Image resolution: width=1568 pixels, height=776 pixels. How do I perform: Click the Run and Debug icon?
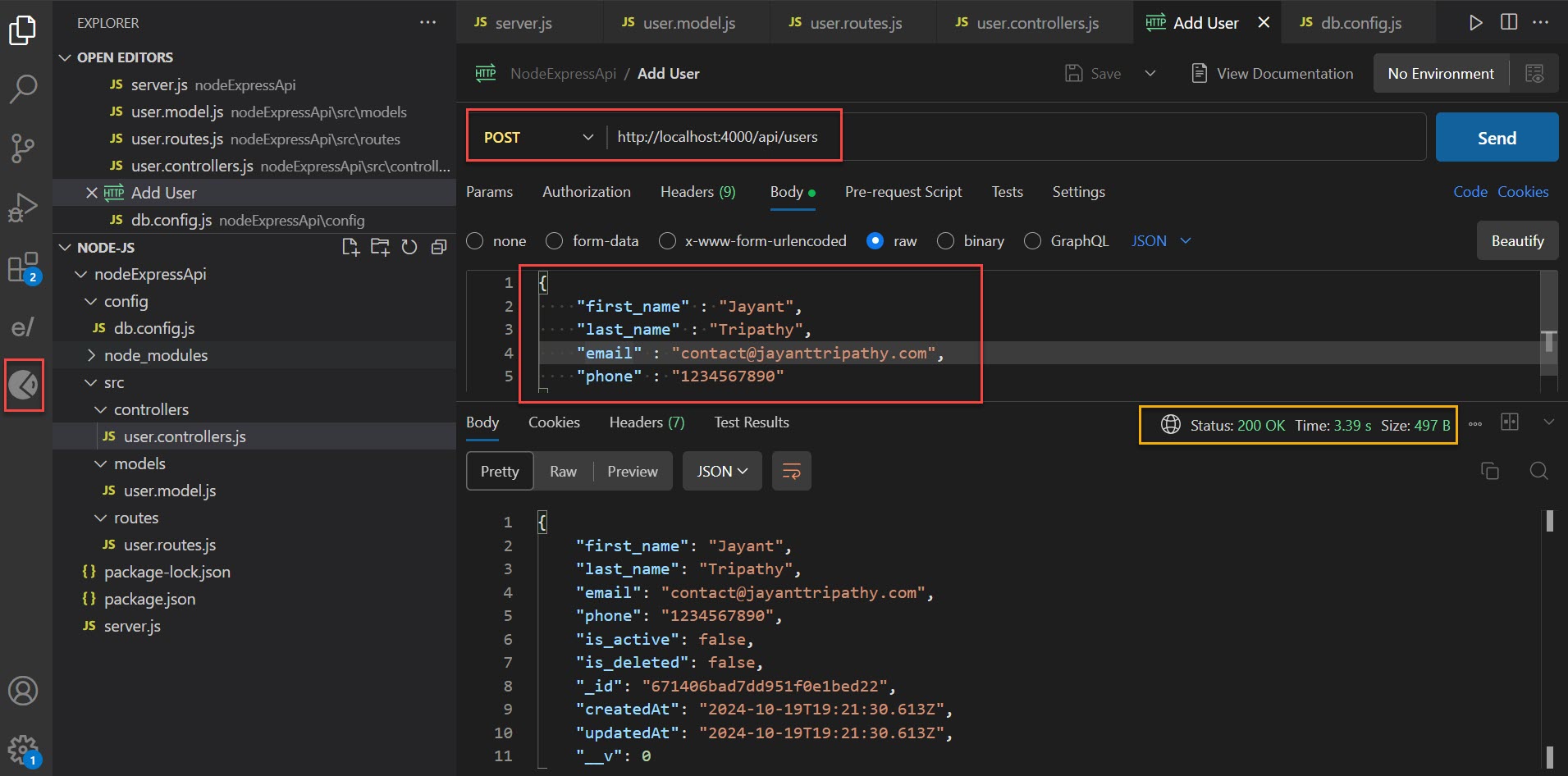23,208
